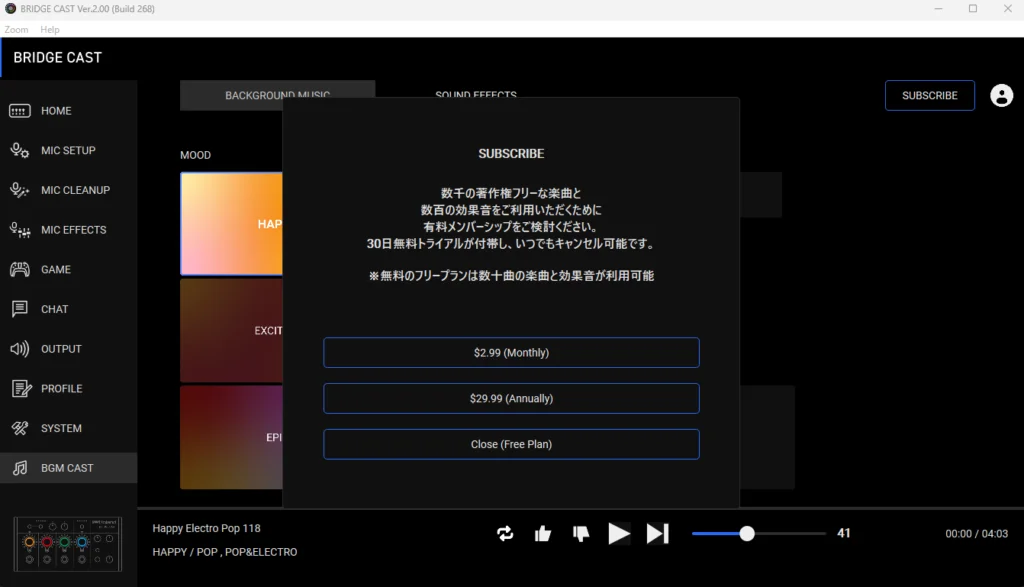Open the Zoom menu
Image resolution: width=1024 pixels, height=587 pixels.
(16, 30)
